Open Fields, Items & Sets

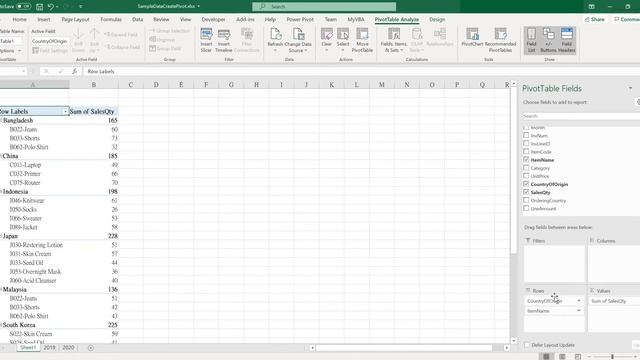(393, 40)
